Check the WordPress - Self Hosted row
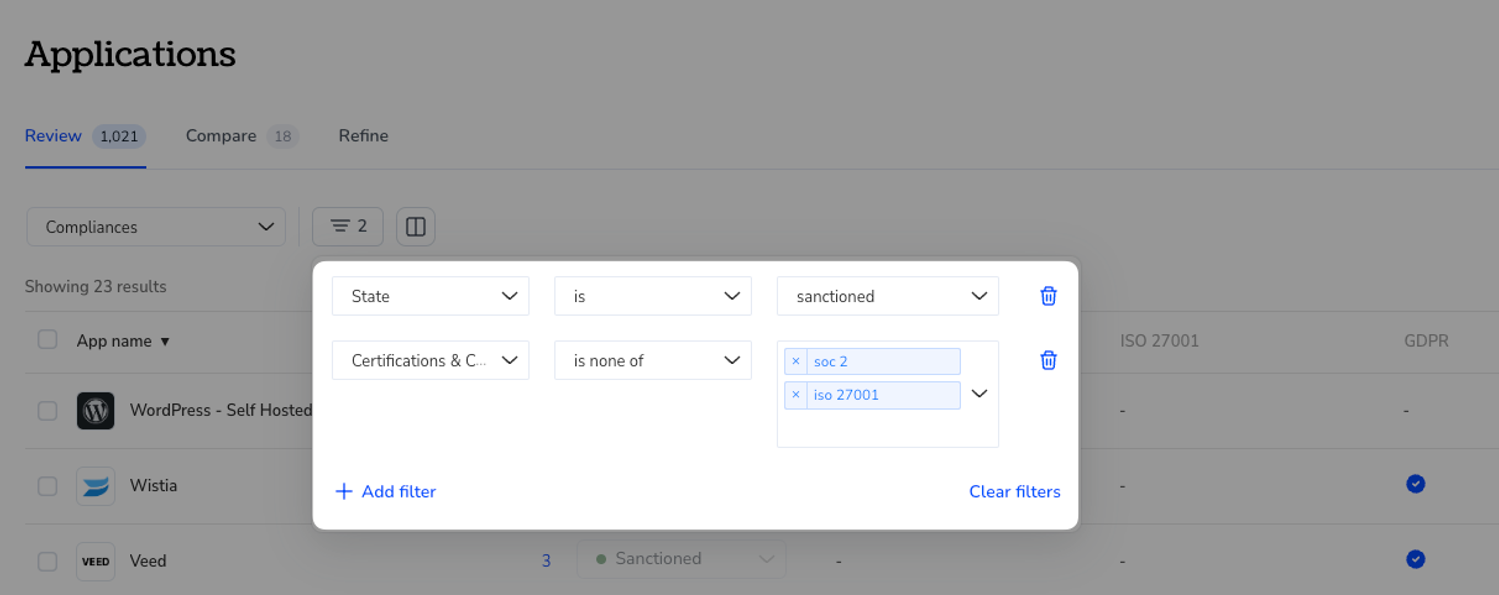 coord(47,410)
